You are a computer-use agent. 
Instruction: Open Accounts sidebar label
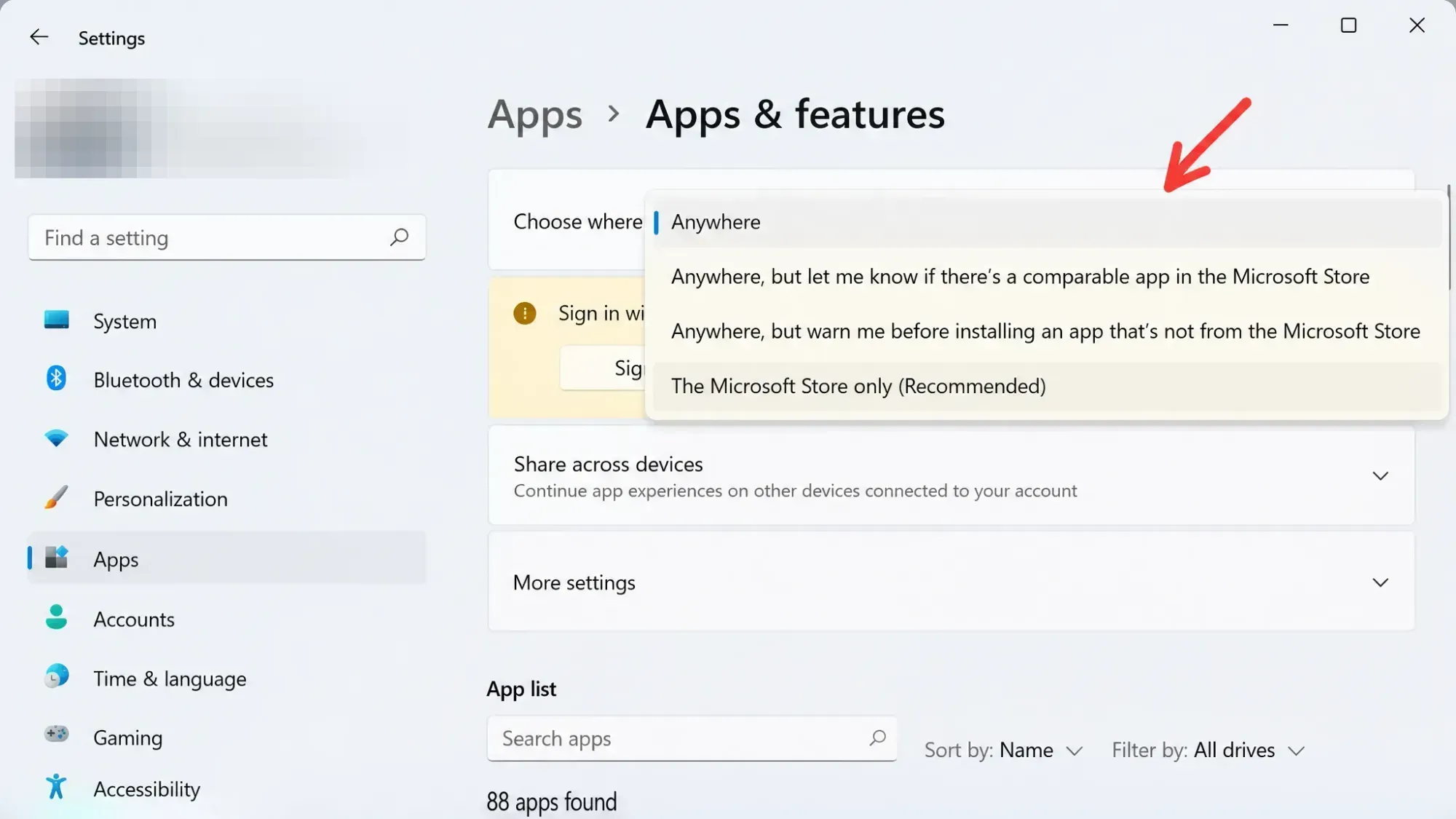(x=134, y=620)
